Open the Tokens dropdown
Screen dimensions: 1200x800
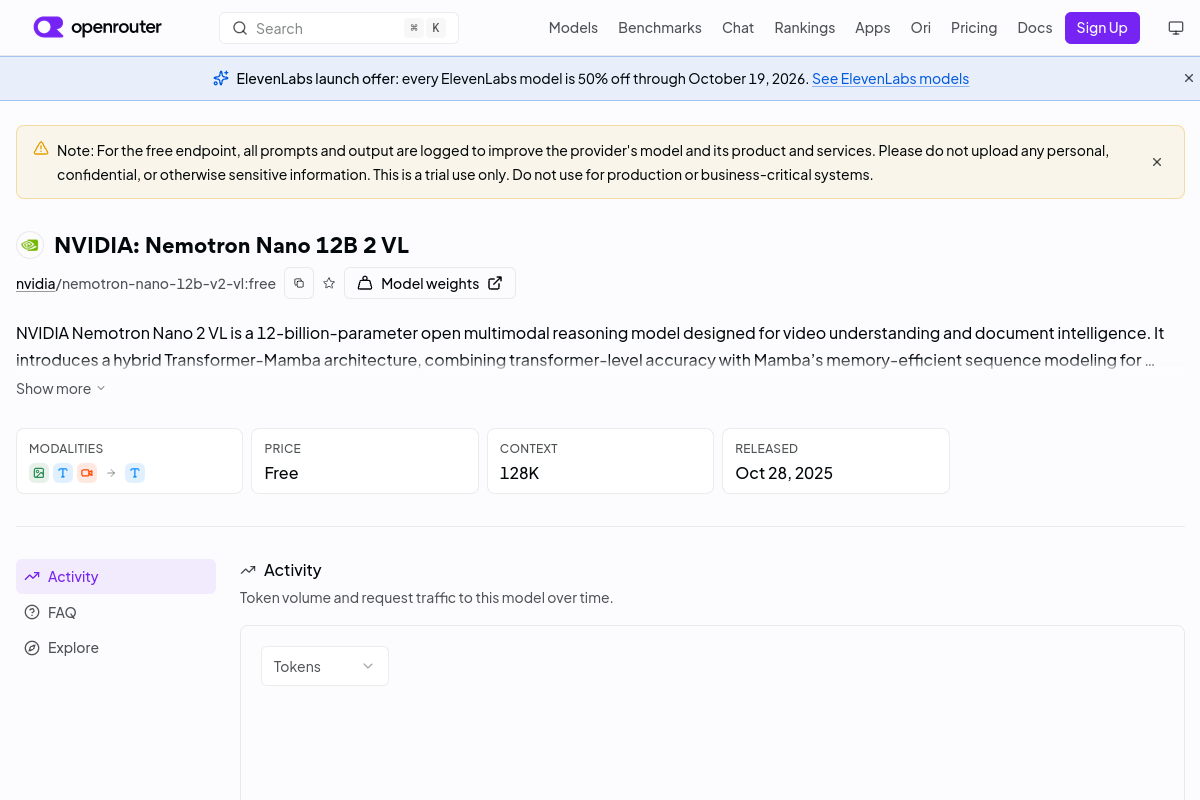tap(325, 666)
